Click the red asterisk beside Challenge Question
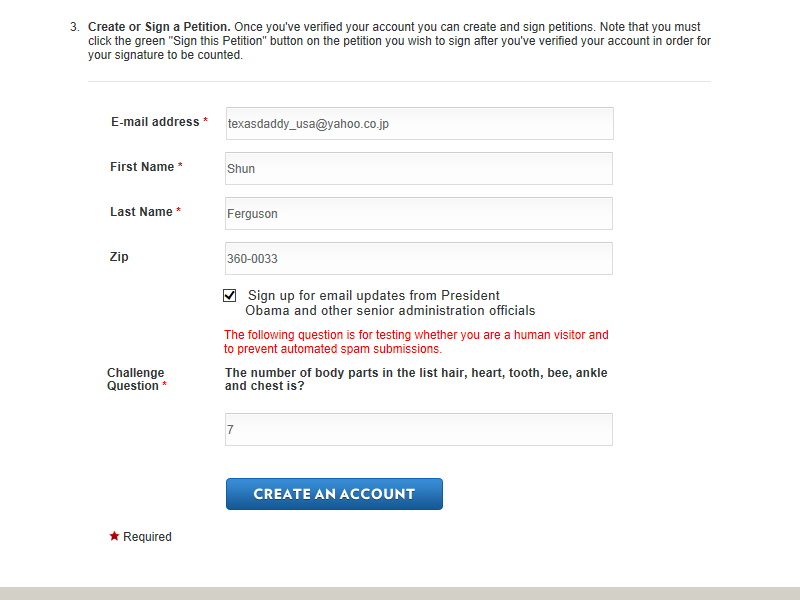The width and height of the screenshot is (800, 600). [x=164, y=386]
